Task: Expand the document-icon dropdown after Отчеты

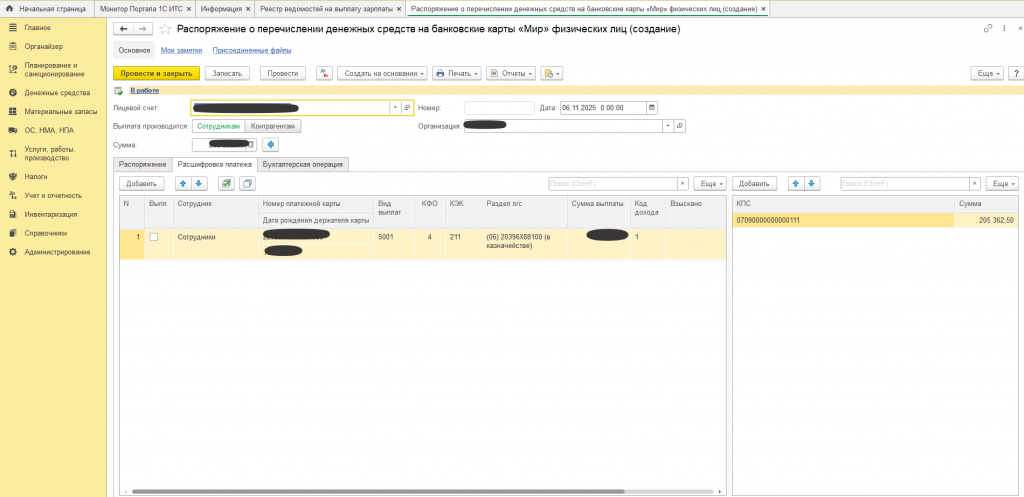Action: (x=552, y=74)
